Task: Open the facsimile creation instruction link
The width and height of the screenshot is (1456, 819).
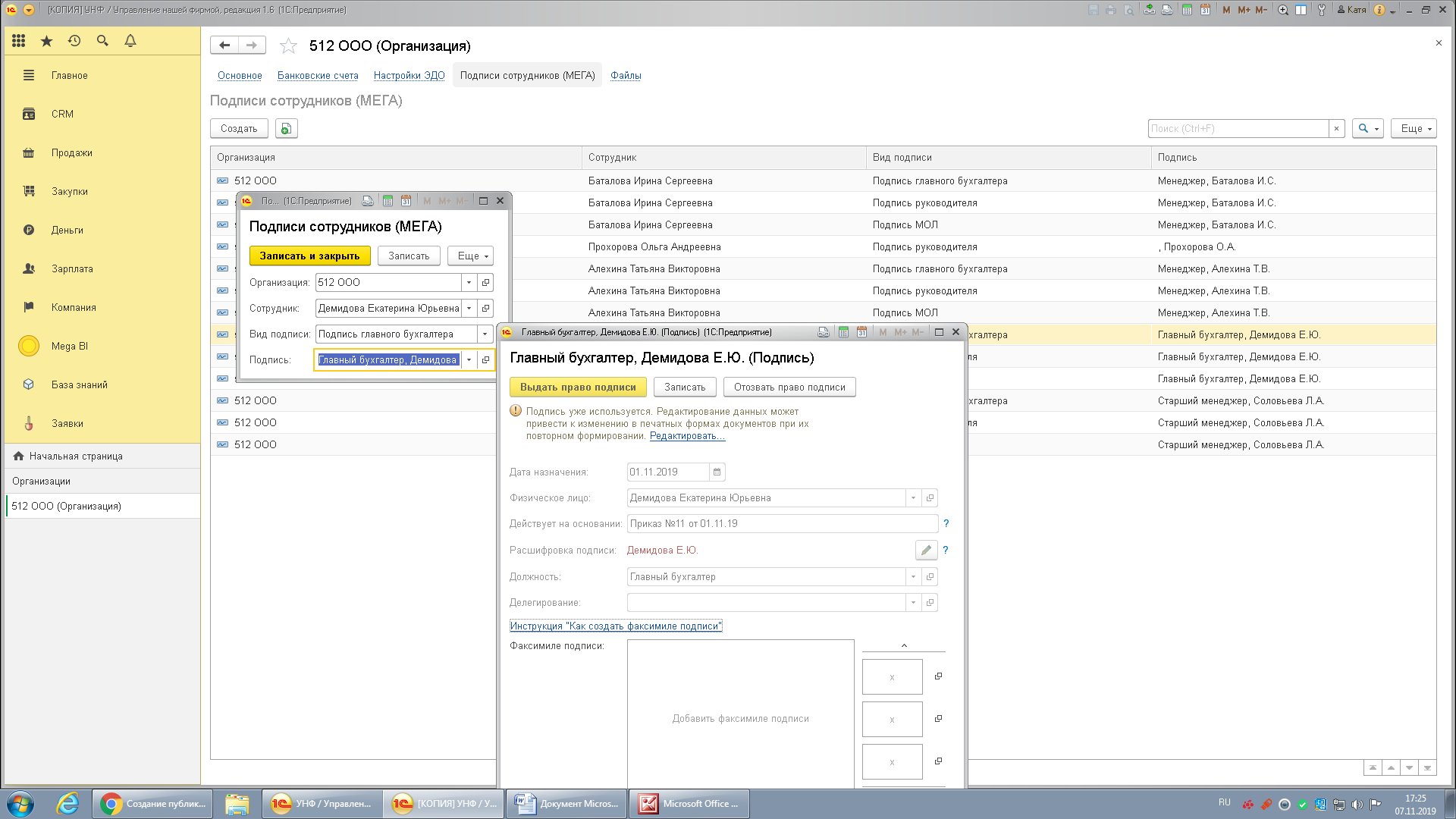Action: [616, 626]
